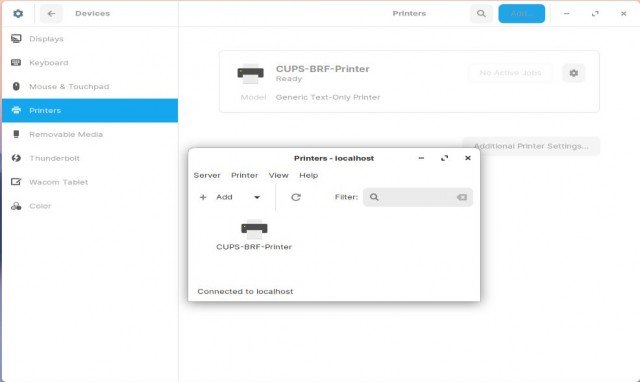The width and height of the screenshot is (640, 382).
Task: Click the Keyboard icon in sidebar
Action: coord(16,62)
